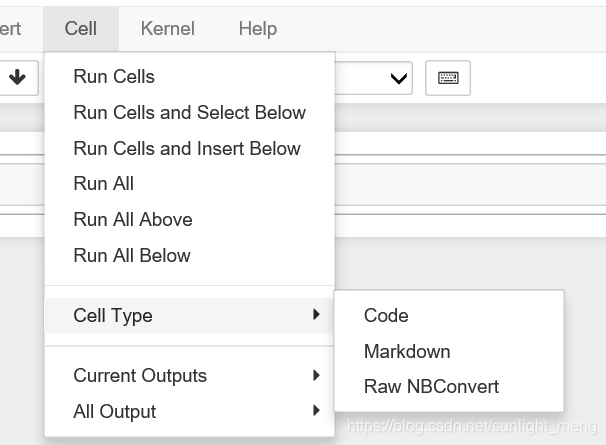The height and width of the screenshot is (445, 606).
Task: Choose Run Cells and Select Below
Action: tap(189, 113)
